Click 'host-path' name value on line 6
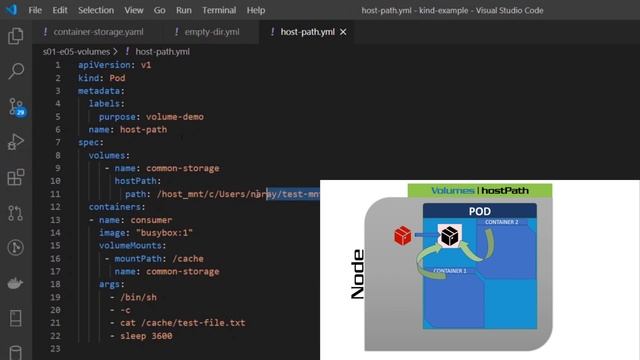 click(143, 129)
